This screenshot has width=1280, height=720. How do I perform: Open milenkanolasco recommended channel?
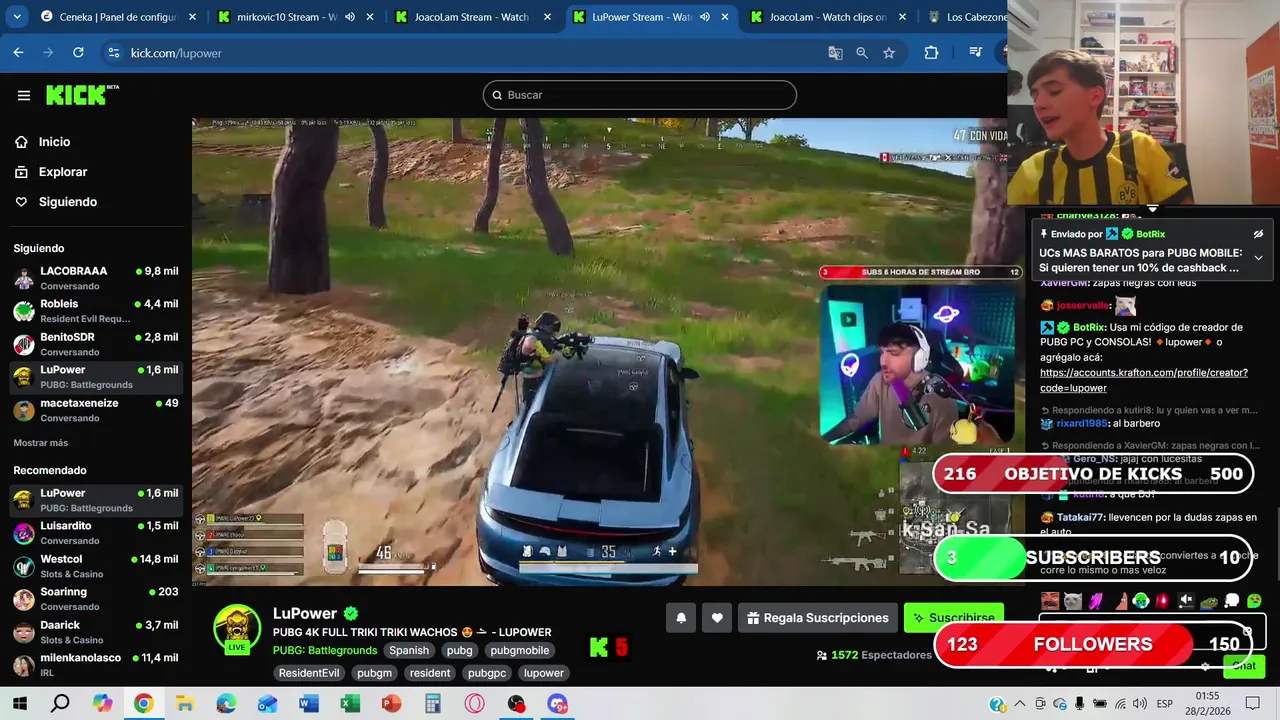coord(95,665)
